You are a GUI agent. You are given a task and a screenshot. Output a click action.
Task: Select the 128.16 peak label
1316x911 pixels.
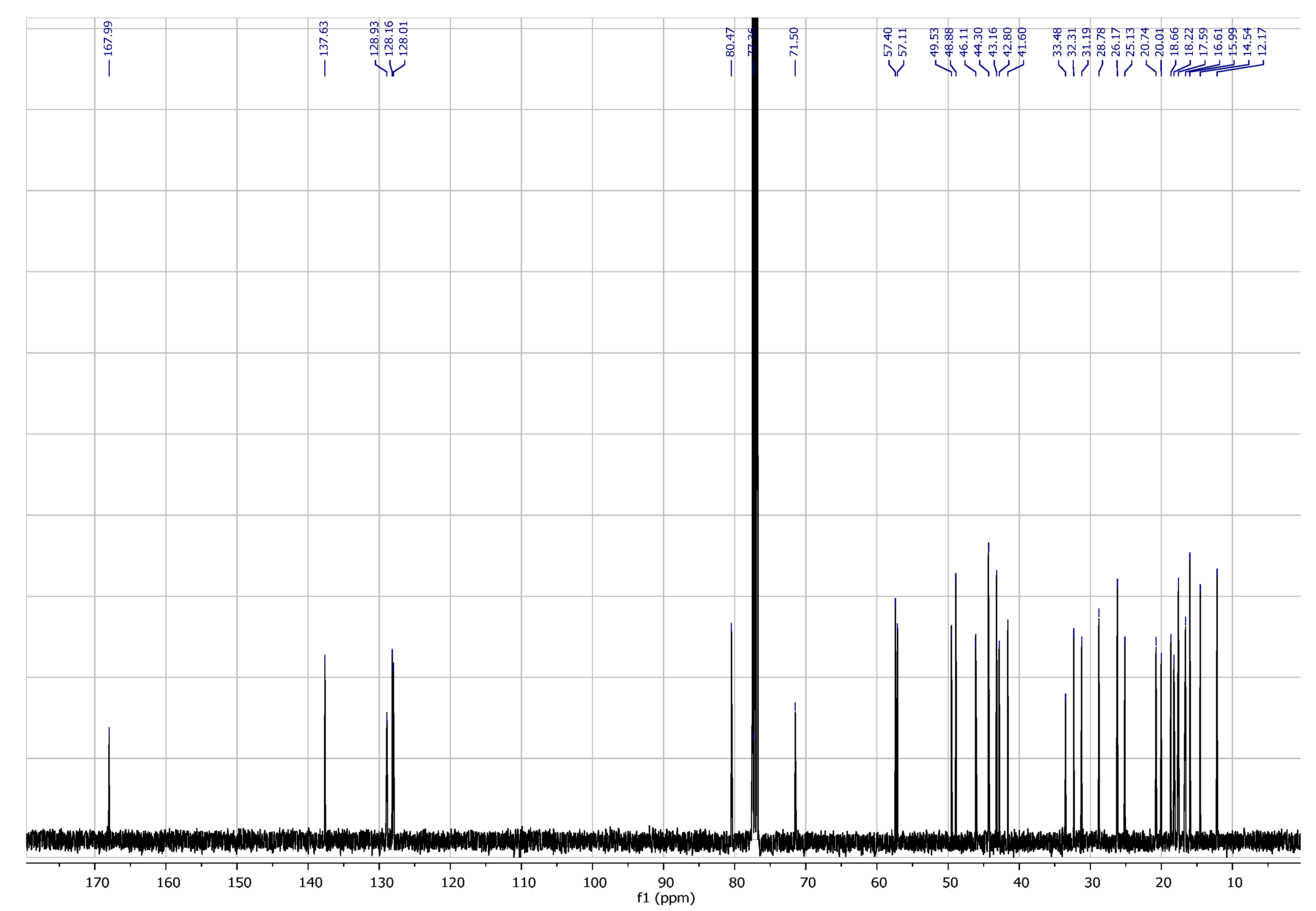pyautogui.click(x=389, y=39)
